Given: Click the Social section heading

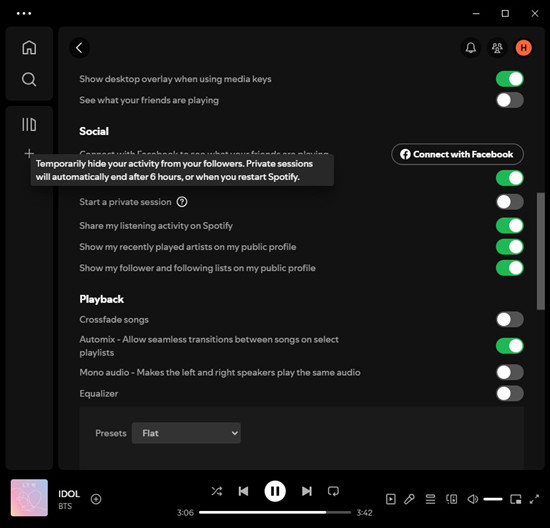Looking at the screenshot, I should (x=94, y=131).
